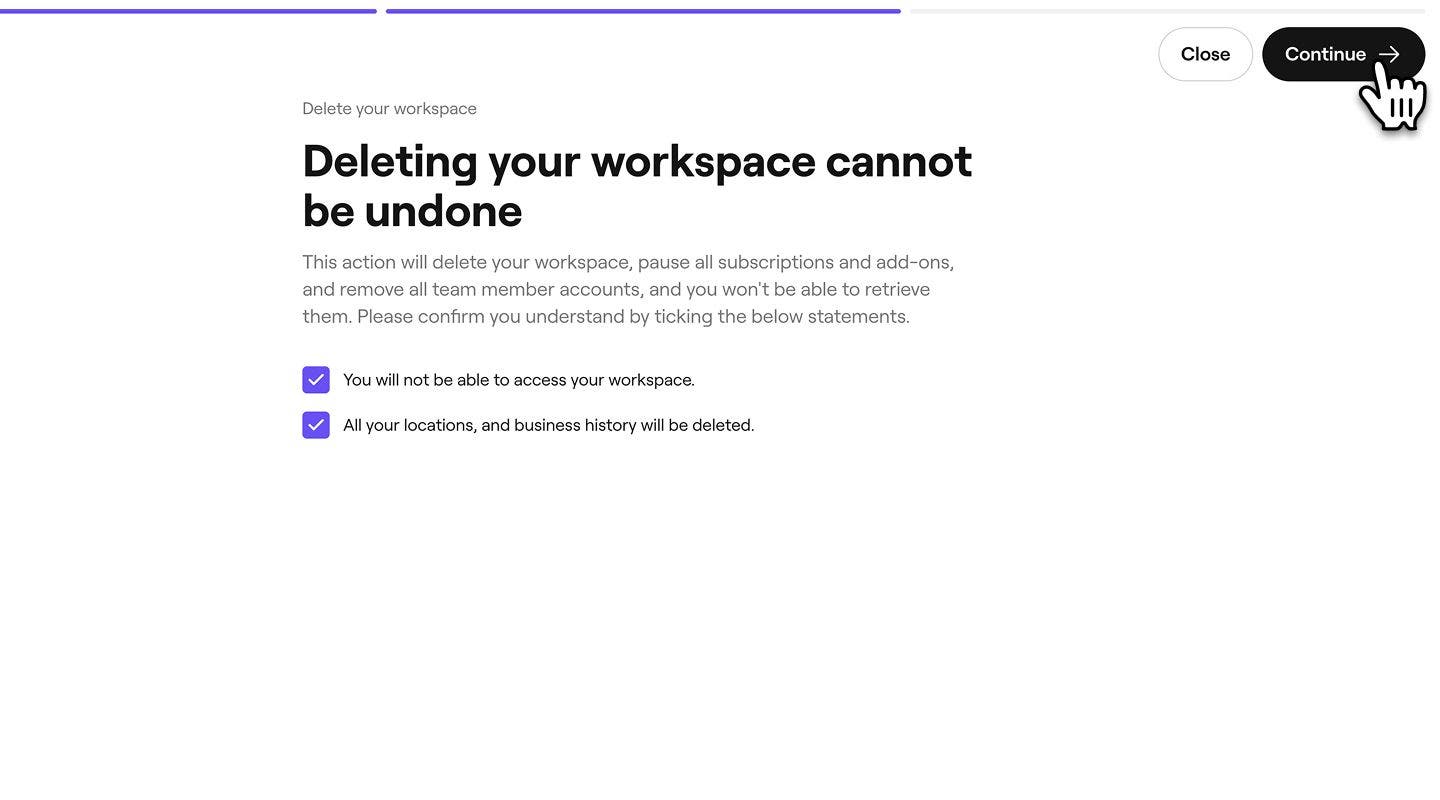Click the first completed progress bar segment
1440x800 pixels.
tap(188, 11)
